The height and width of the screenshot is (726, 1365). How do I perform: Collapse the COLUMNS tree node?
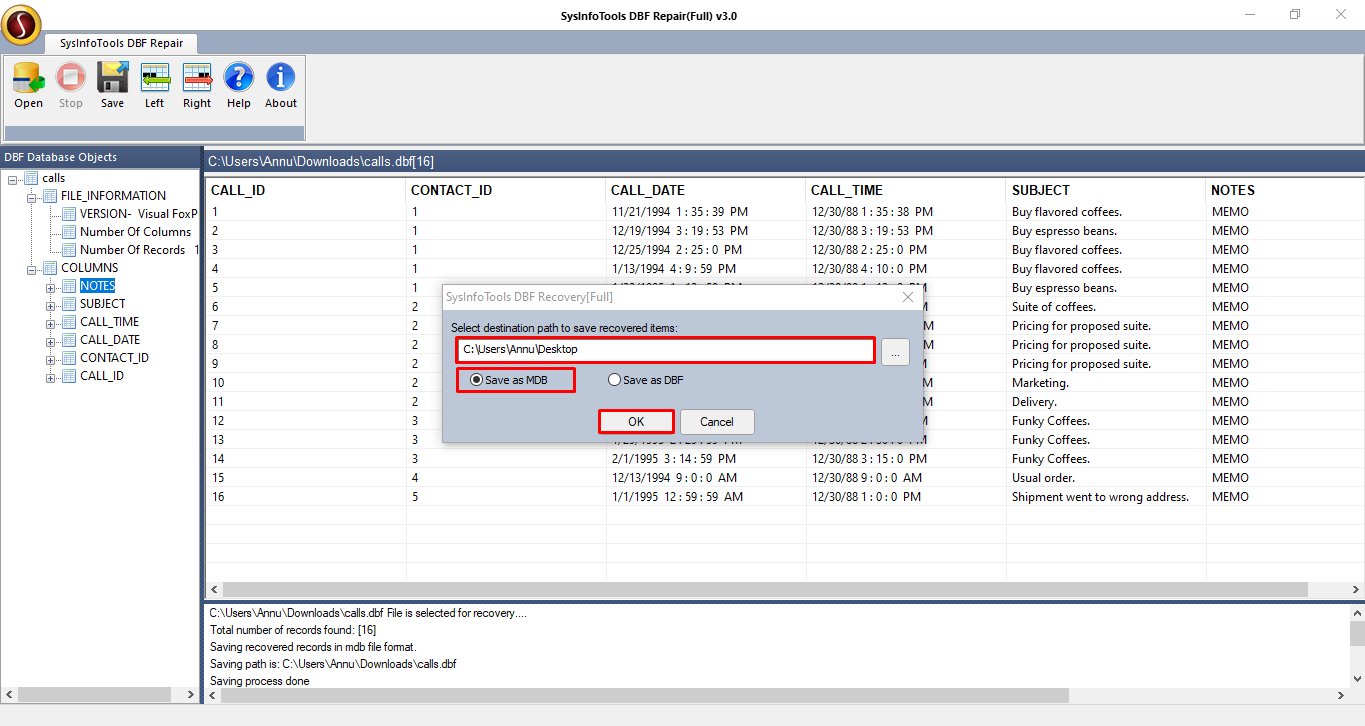(32, 268)
